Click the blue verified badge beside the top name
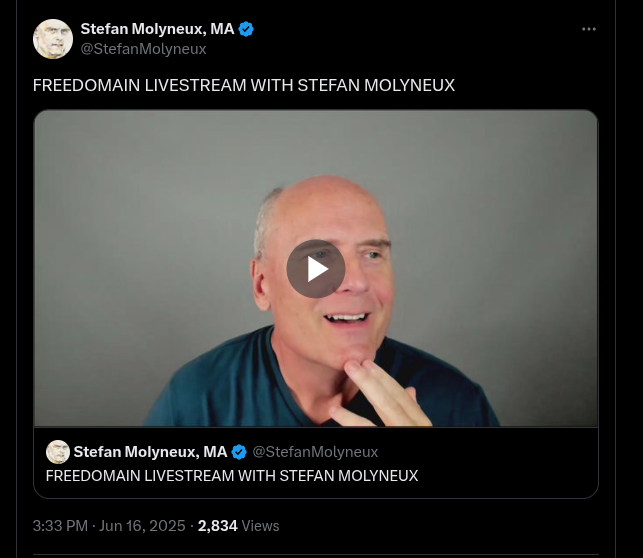 click(246, 29)
